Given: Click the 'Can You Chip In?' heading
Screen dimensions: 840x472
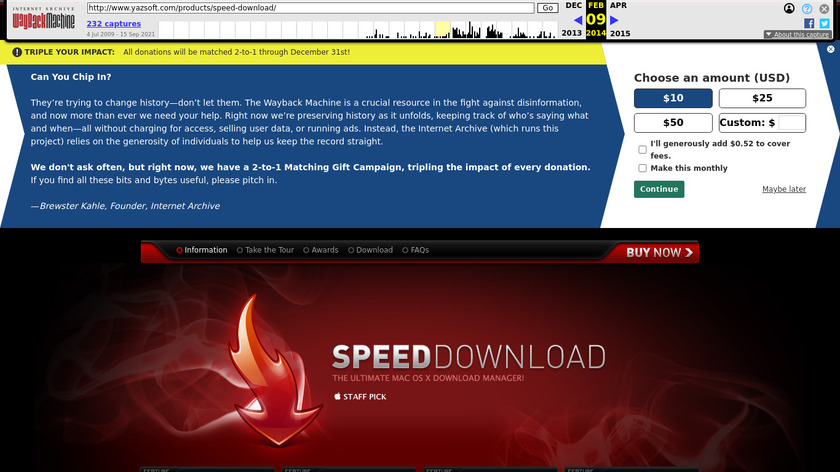Looking at the screenshot, I should [71, 77].
